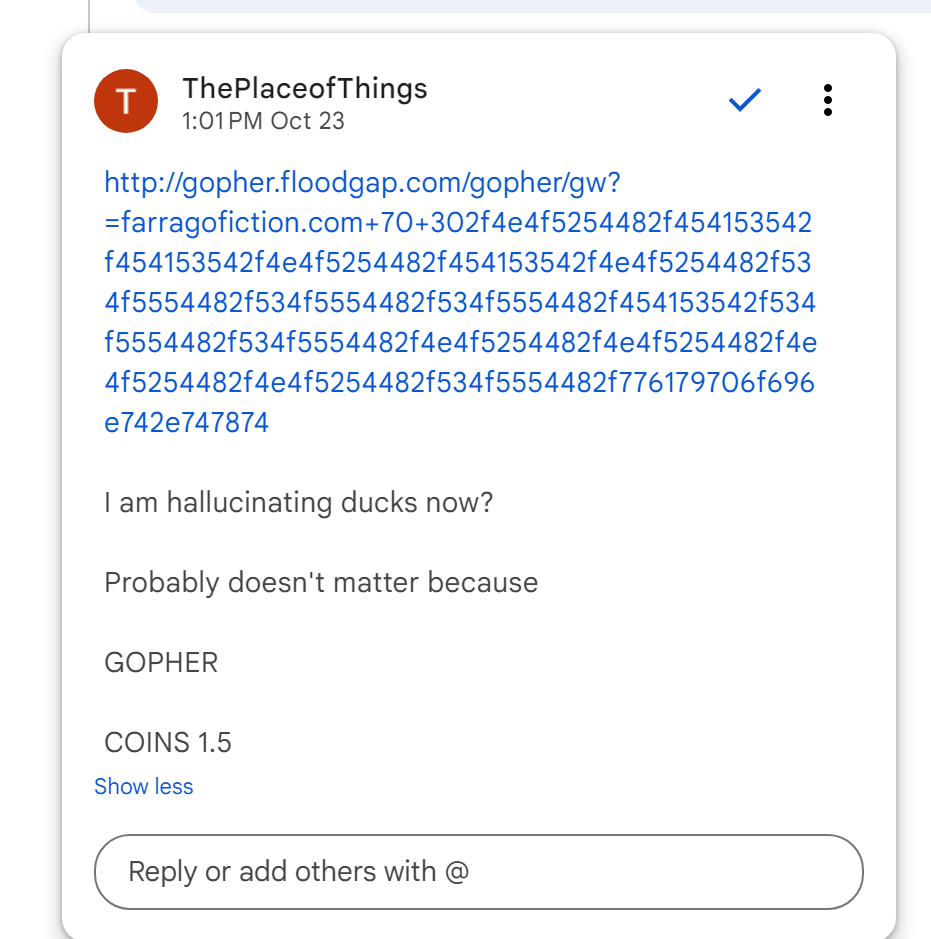Open the three-dot more options menu
Viewport: 931px width, 939px height.
[827, 100]
